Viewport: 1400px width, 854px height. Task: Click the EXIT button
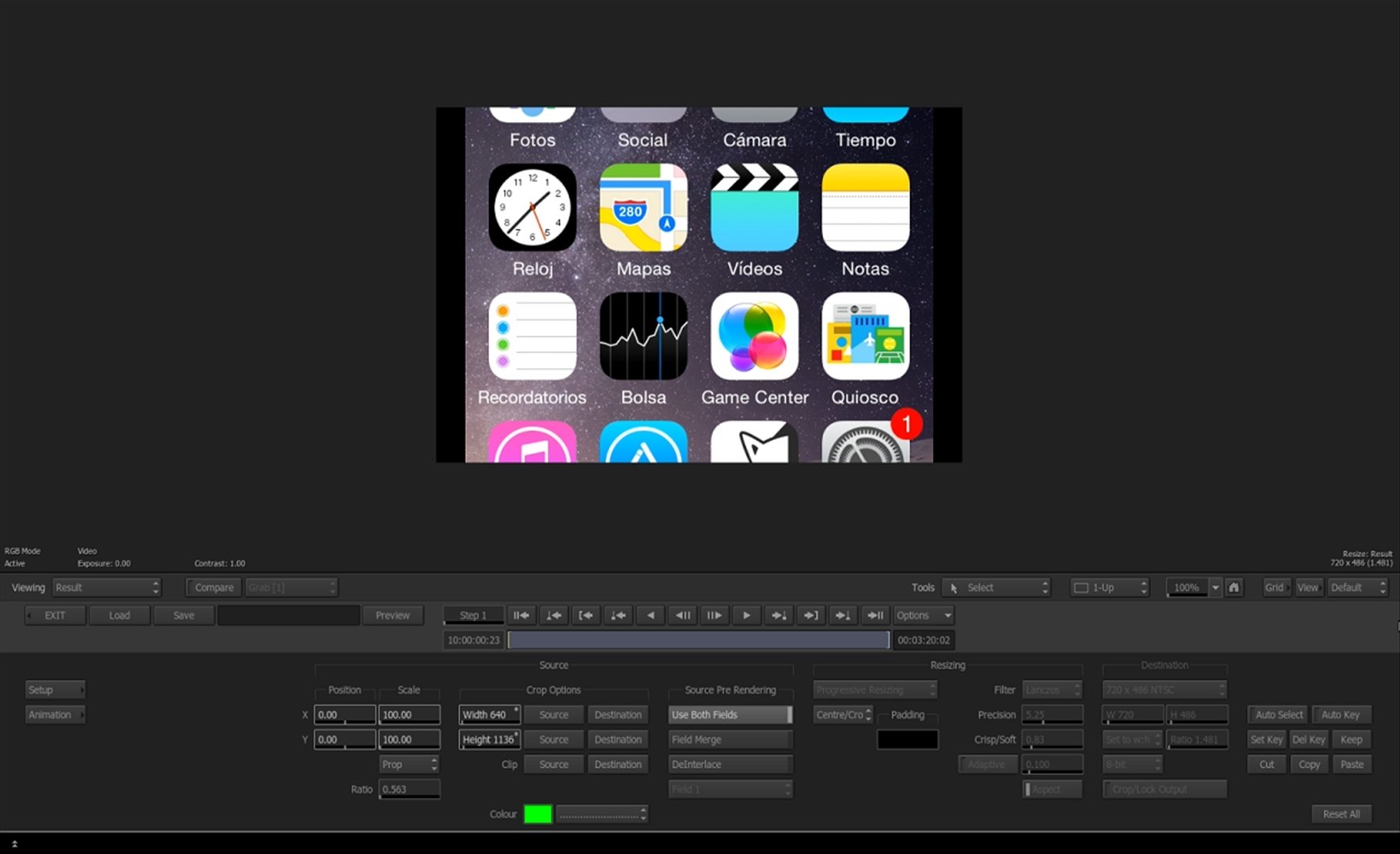pos(55,615)
